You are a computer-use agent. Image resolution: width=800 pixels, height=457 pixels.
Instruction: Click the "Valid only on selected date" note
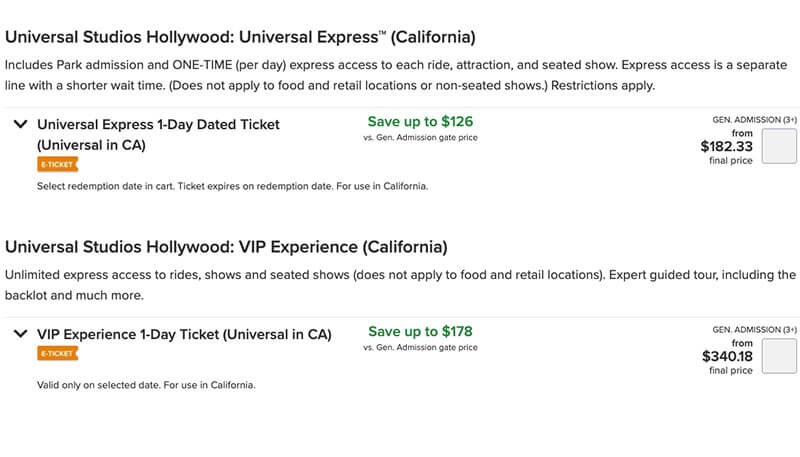(x=145, y=384)
